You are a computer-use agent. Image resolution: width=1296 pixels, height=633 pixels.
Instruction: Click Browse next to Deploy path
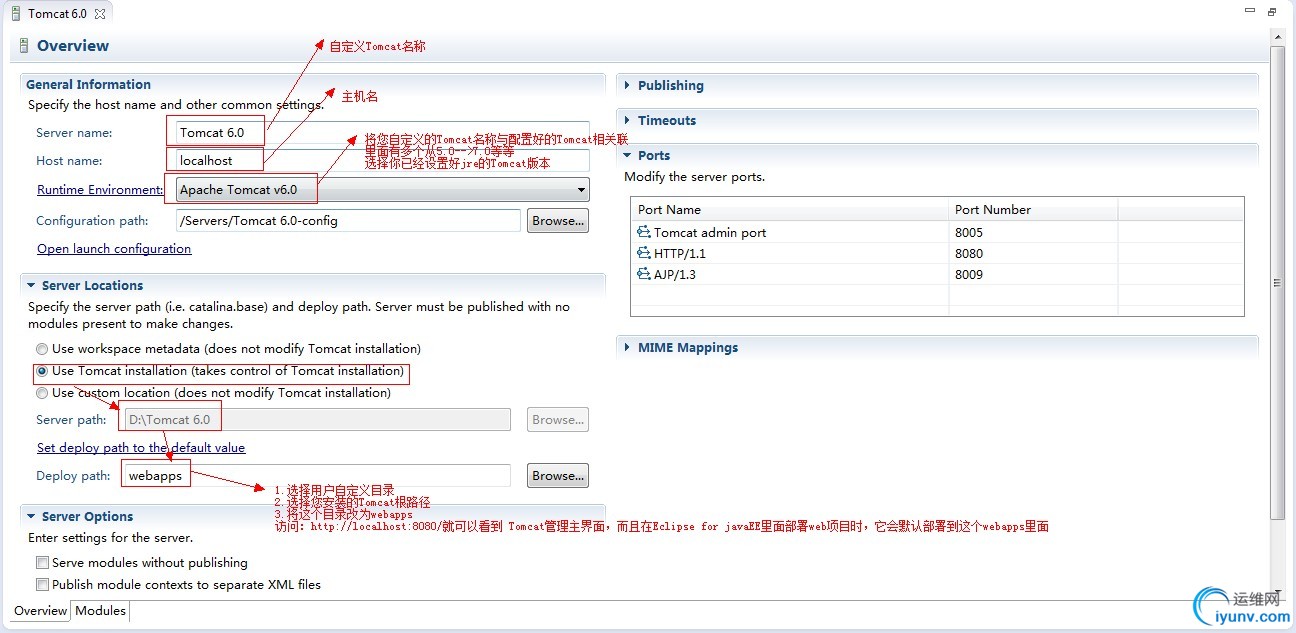pos(557,476)
